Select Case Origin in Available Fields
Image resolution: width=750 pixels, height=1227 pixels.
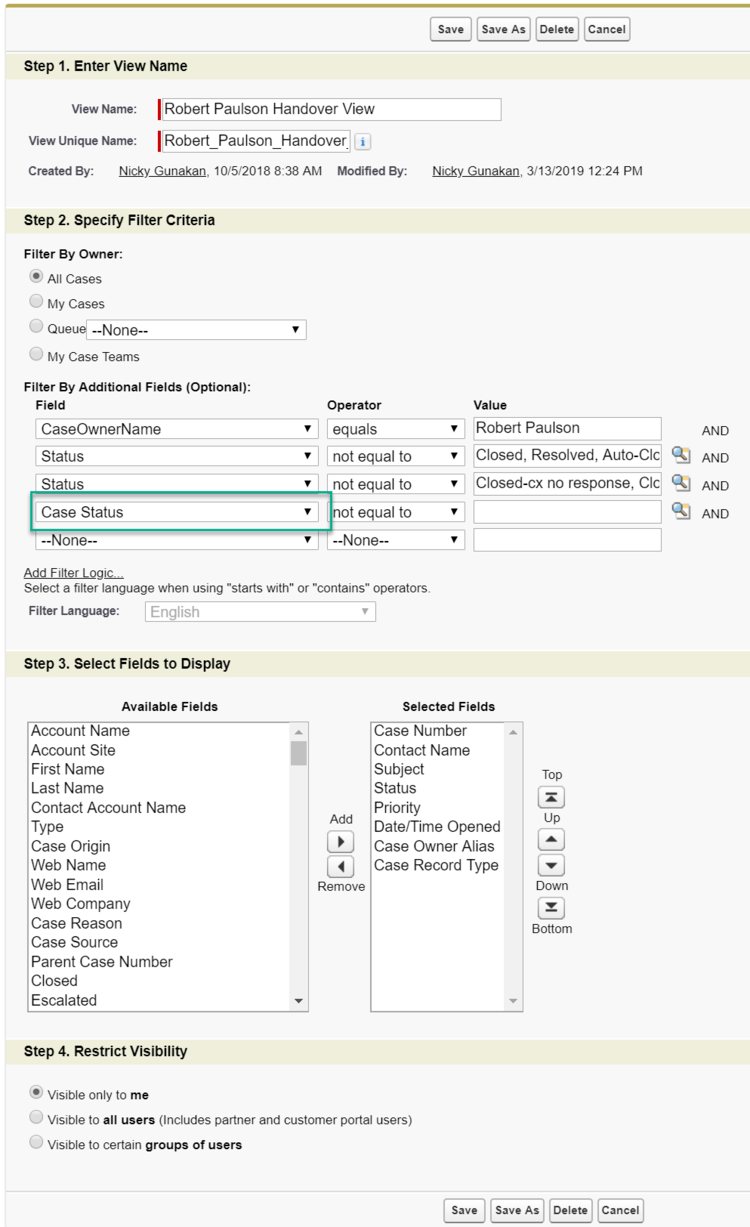(70, 846)
